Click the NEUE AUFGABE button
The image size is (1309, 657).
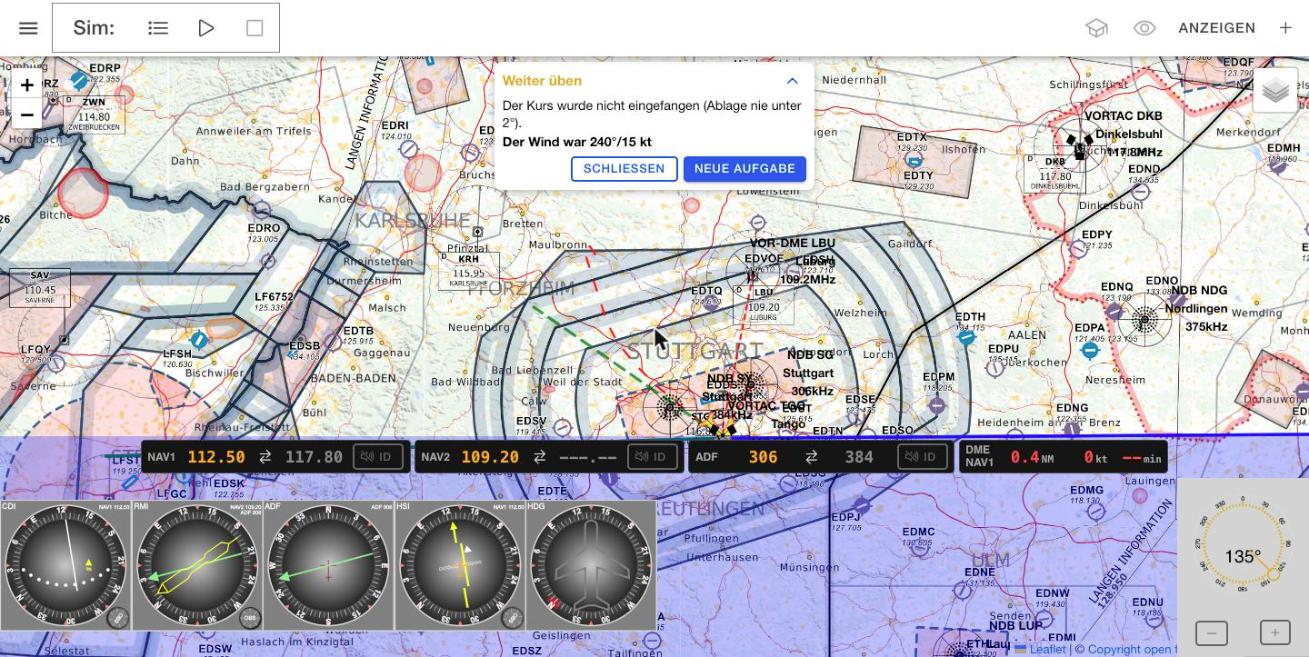coord(745,169)
